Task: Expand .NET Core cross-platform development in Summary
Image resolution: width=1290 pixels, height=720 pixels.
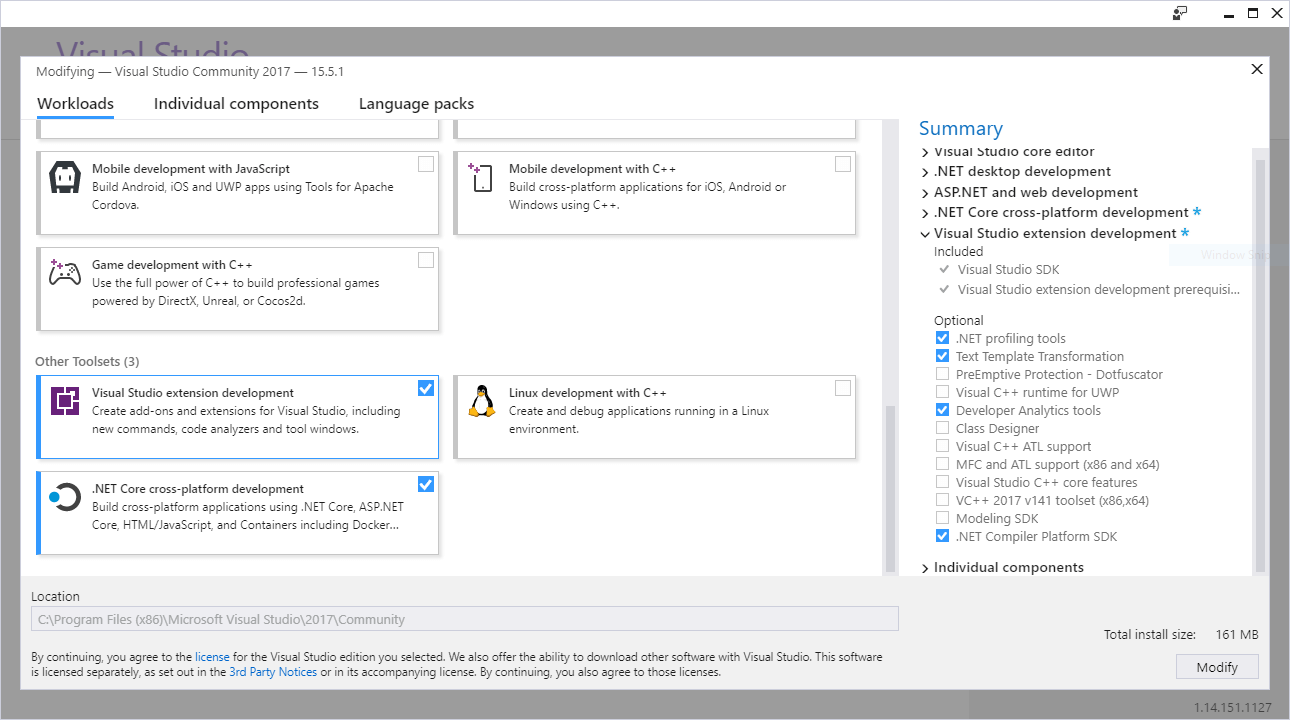Action: click(925, 213)
